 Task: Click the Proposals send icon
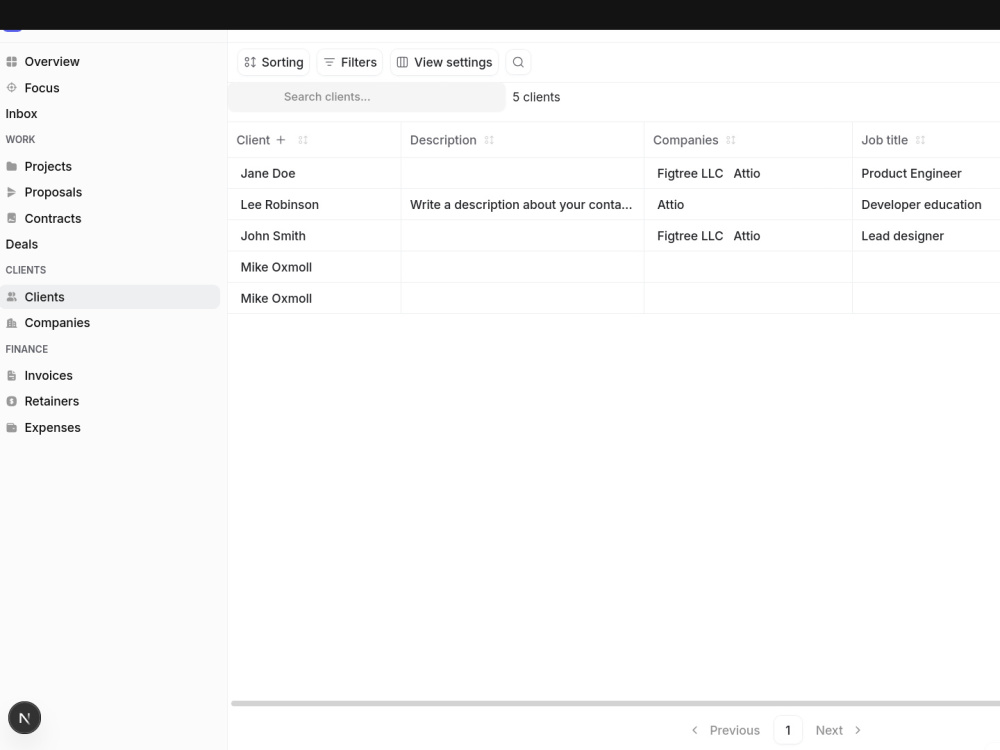point(11,193)
